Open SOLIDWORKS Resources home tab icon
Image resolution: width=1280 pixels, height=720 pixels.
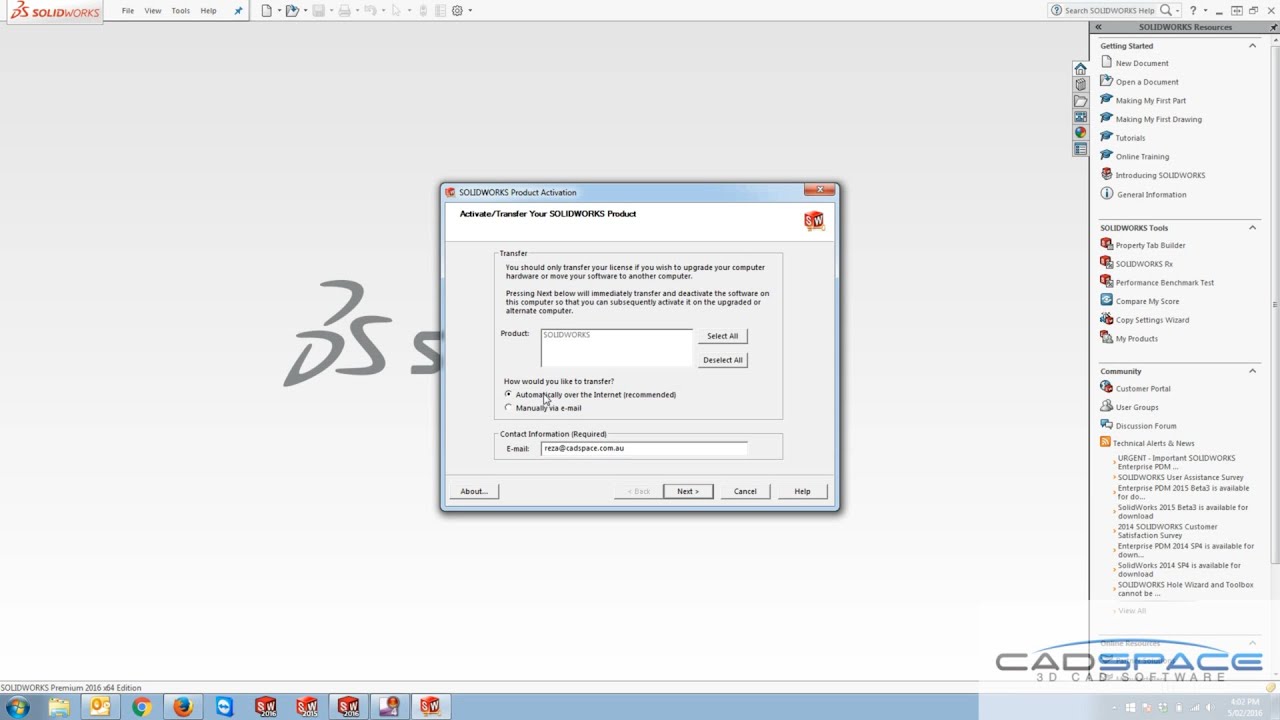(1080, 69)
